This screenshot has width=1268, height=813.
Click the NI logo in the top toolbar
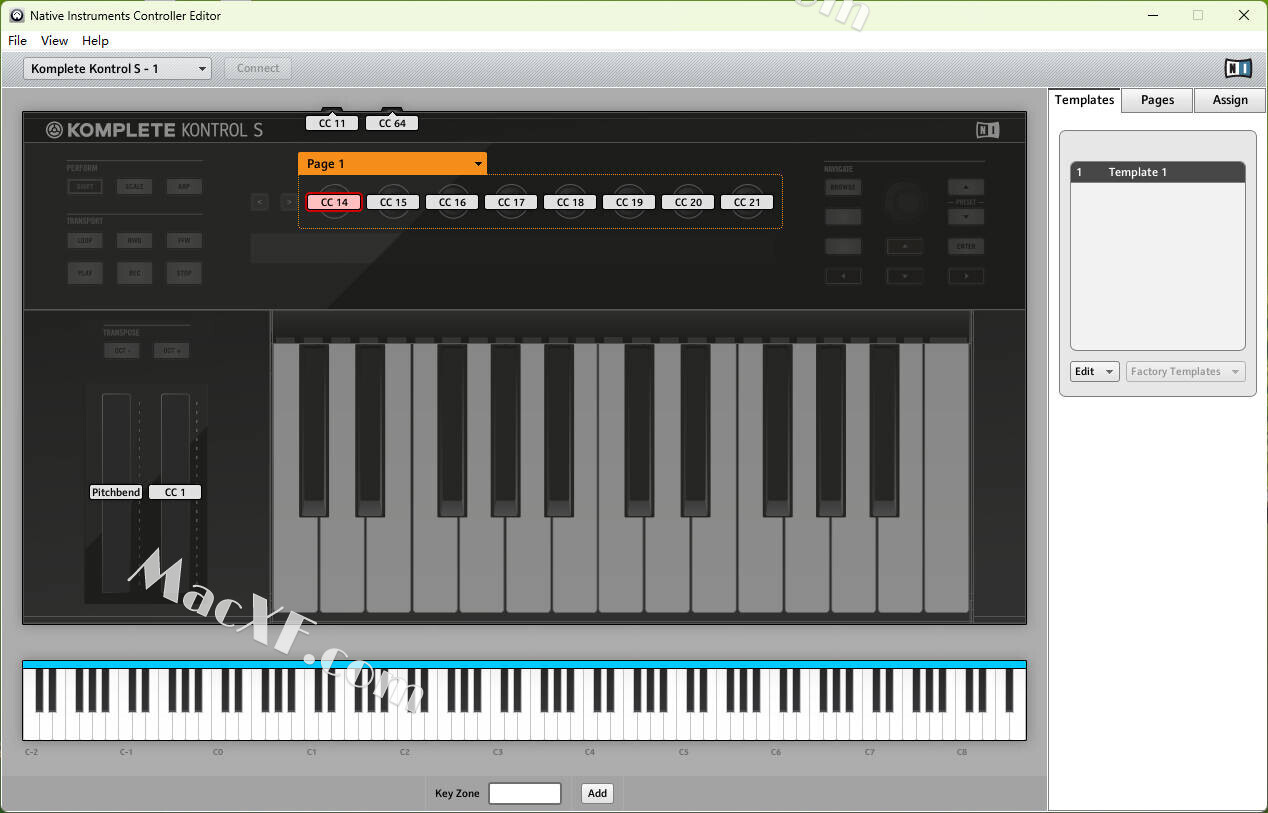click(x=1238, y=68)
